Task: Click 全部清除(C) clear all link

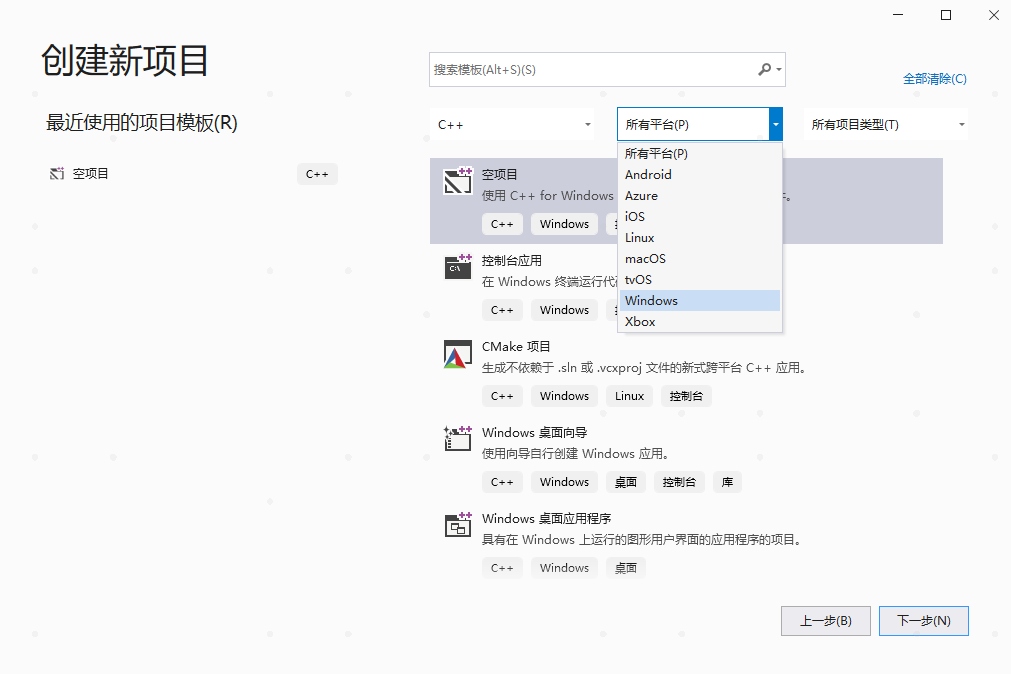Action: [934, 79]
